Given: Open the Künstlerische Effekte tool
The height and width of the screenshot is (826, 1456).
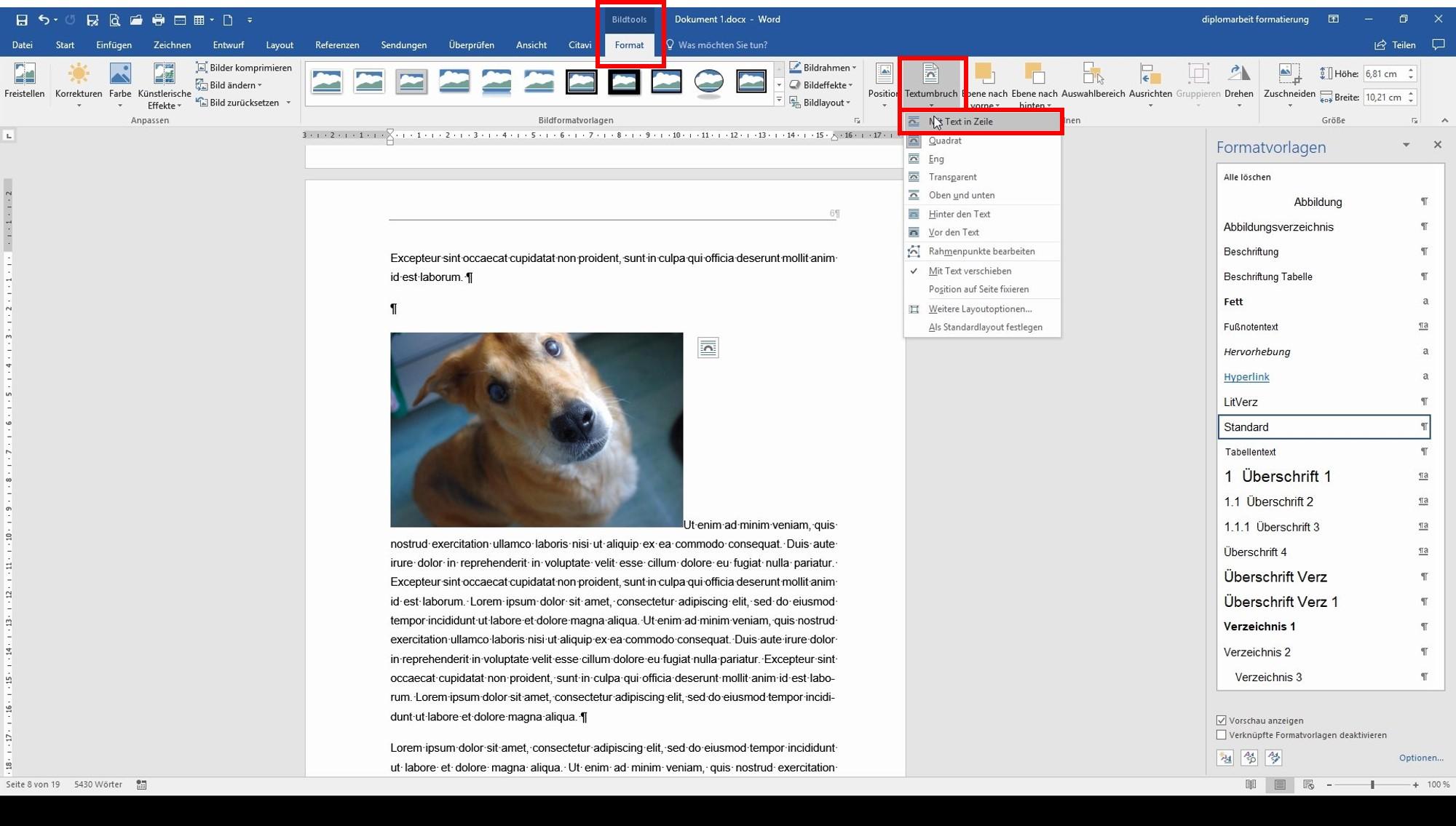Looking at the screenshot, I should click(165, 85).
